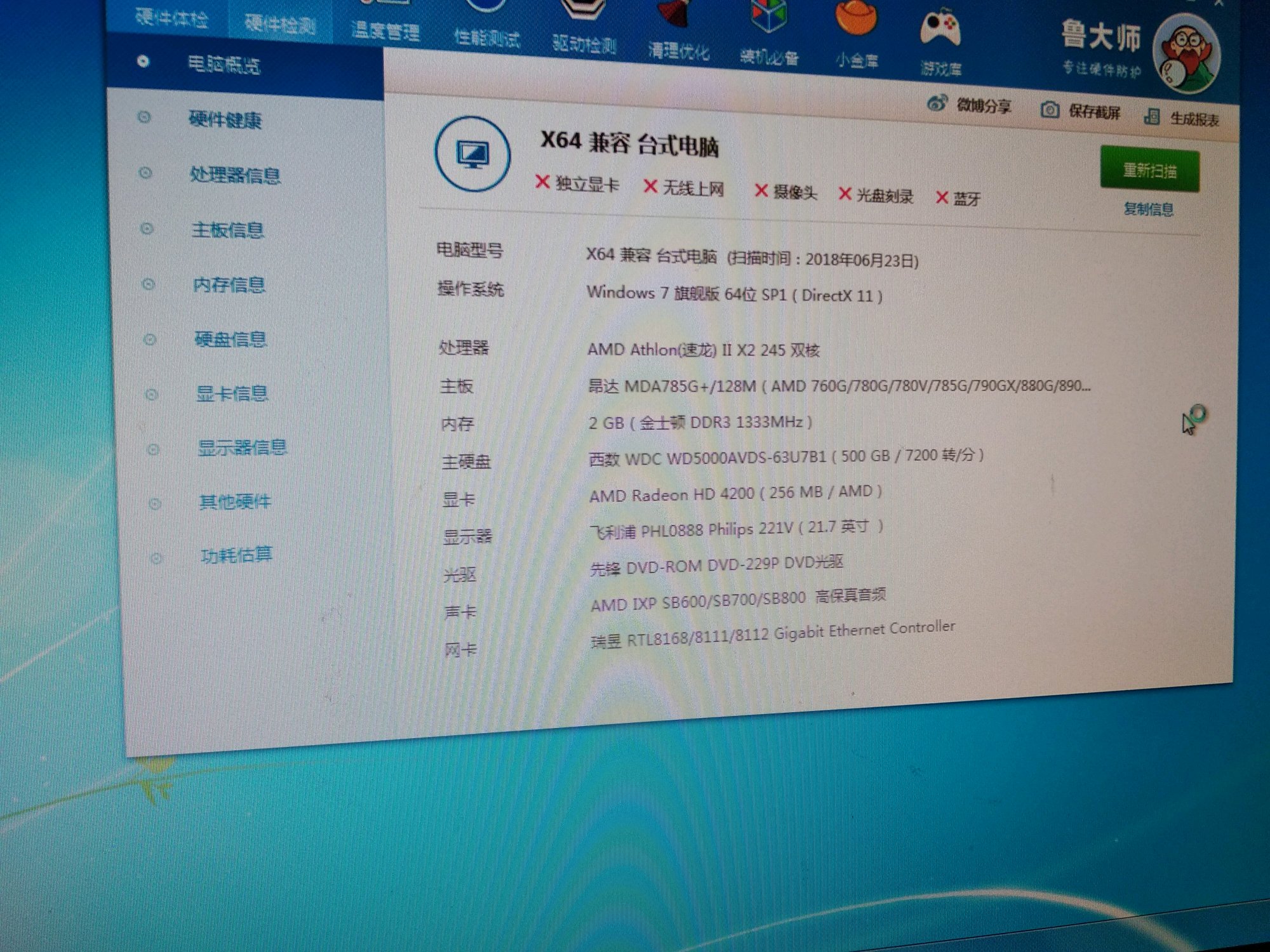1270x952 pixels.
Task: Open 主板信息 in the sidebar
Action: point(227,230)
